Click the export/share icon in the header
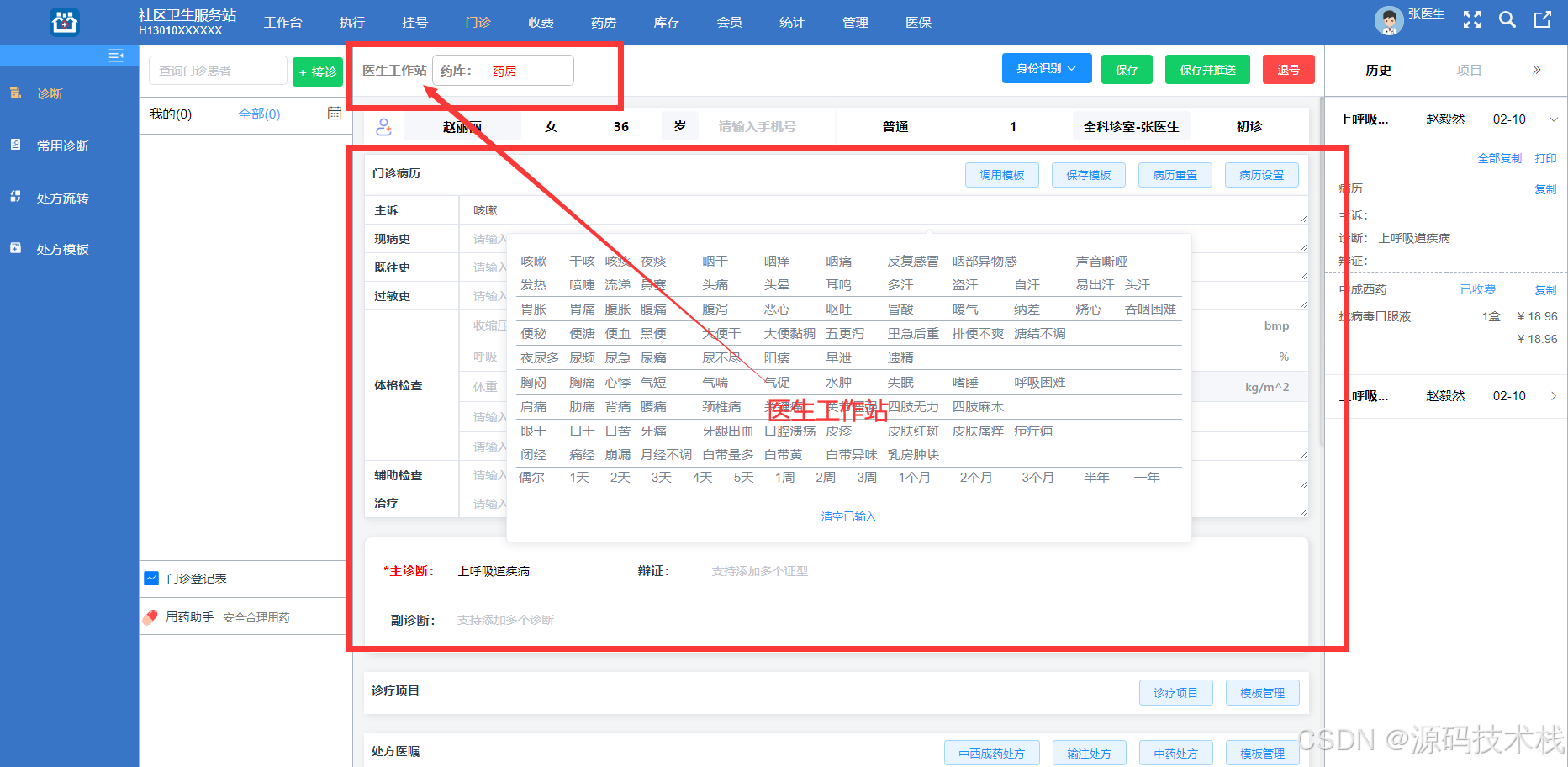 (x=1542, y=19)
